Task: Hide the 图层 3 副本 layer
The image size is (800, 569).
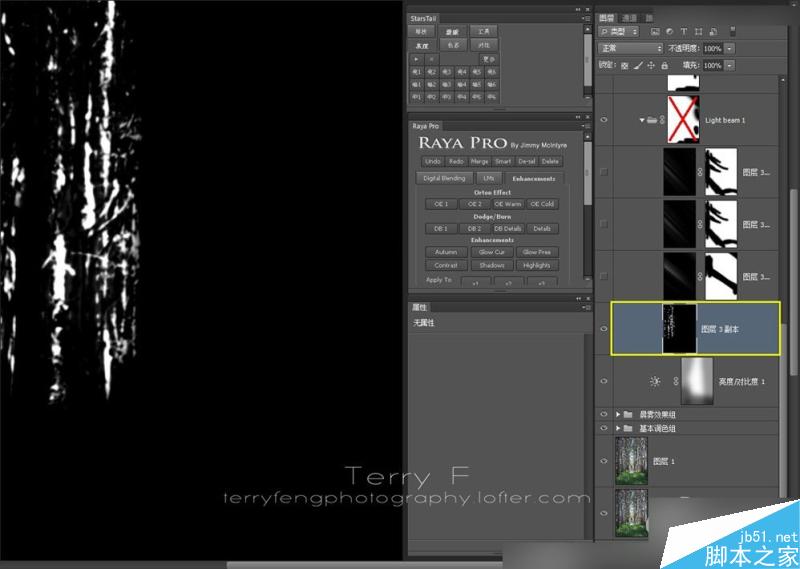Action: point(604,329)
